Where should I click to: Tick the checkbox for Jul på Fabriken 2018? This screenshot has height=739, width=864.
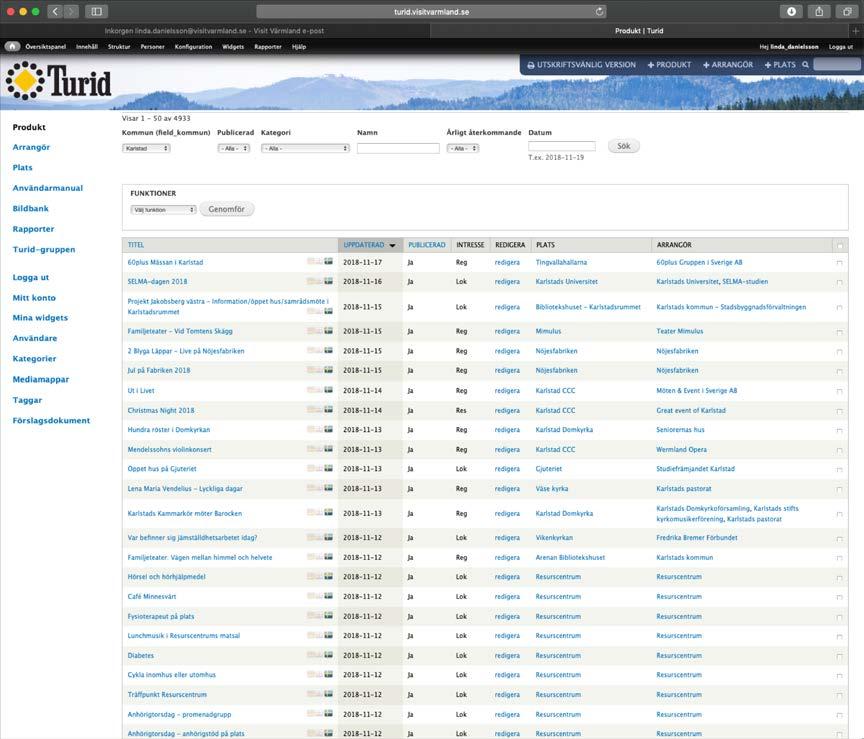pyautogui.click(x=839, y=371)
